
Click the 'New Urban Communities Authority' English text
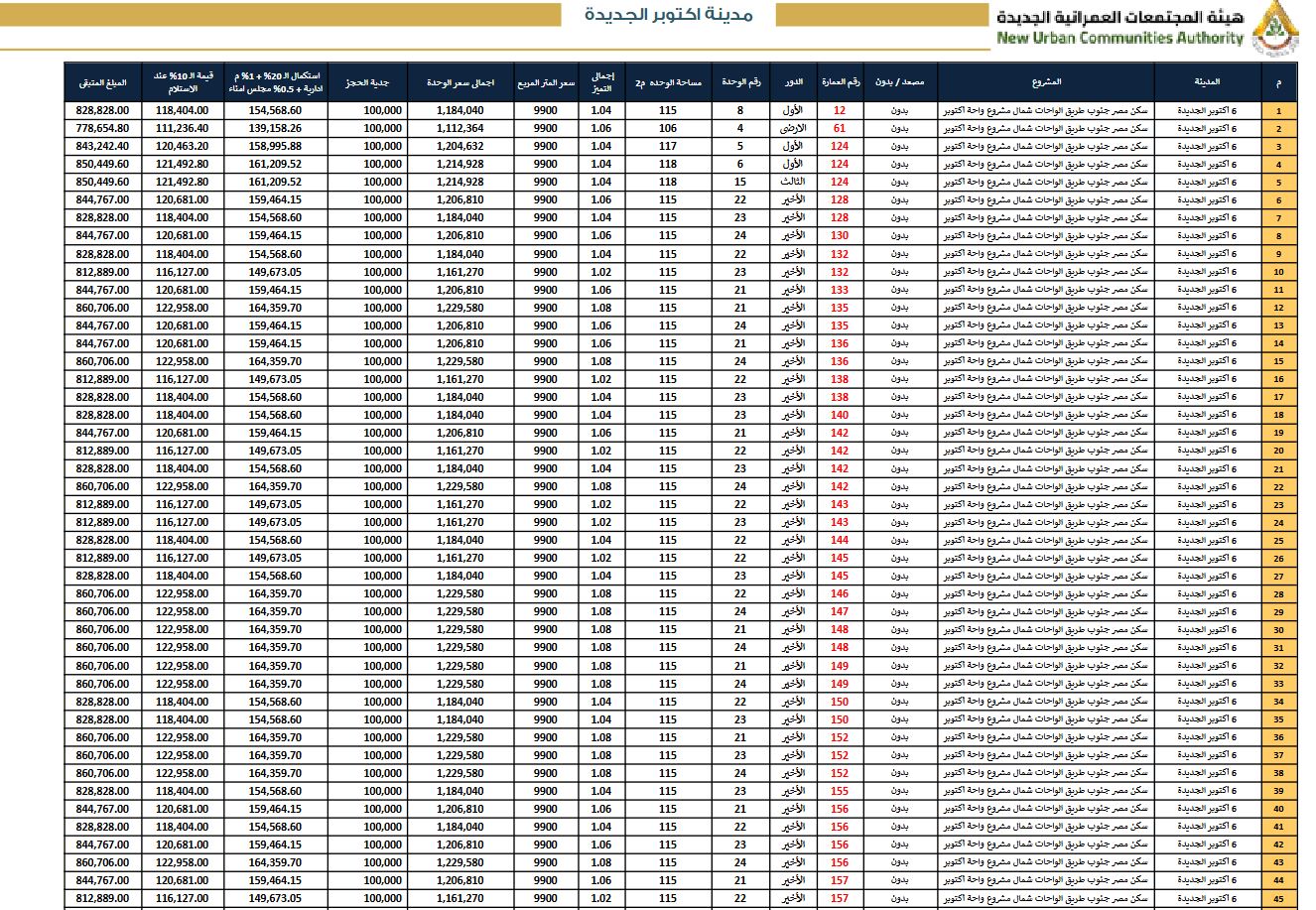[1119, 39]
